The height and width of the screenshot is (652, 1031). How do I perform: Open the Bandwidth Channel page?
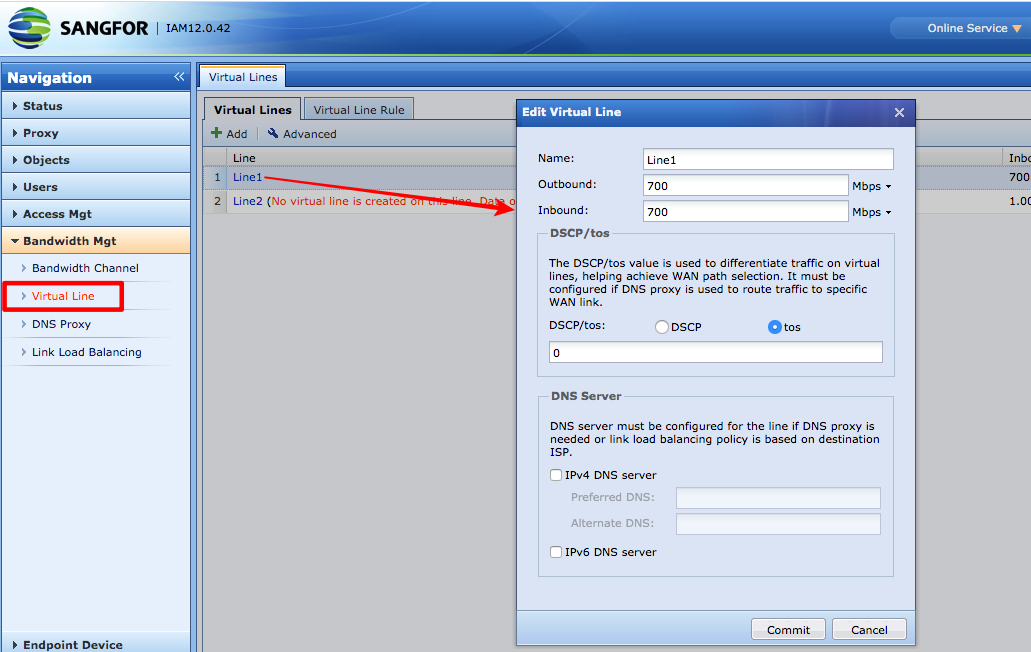point(85,268)
